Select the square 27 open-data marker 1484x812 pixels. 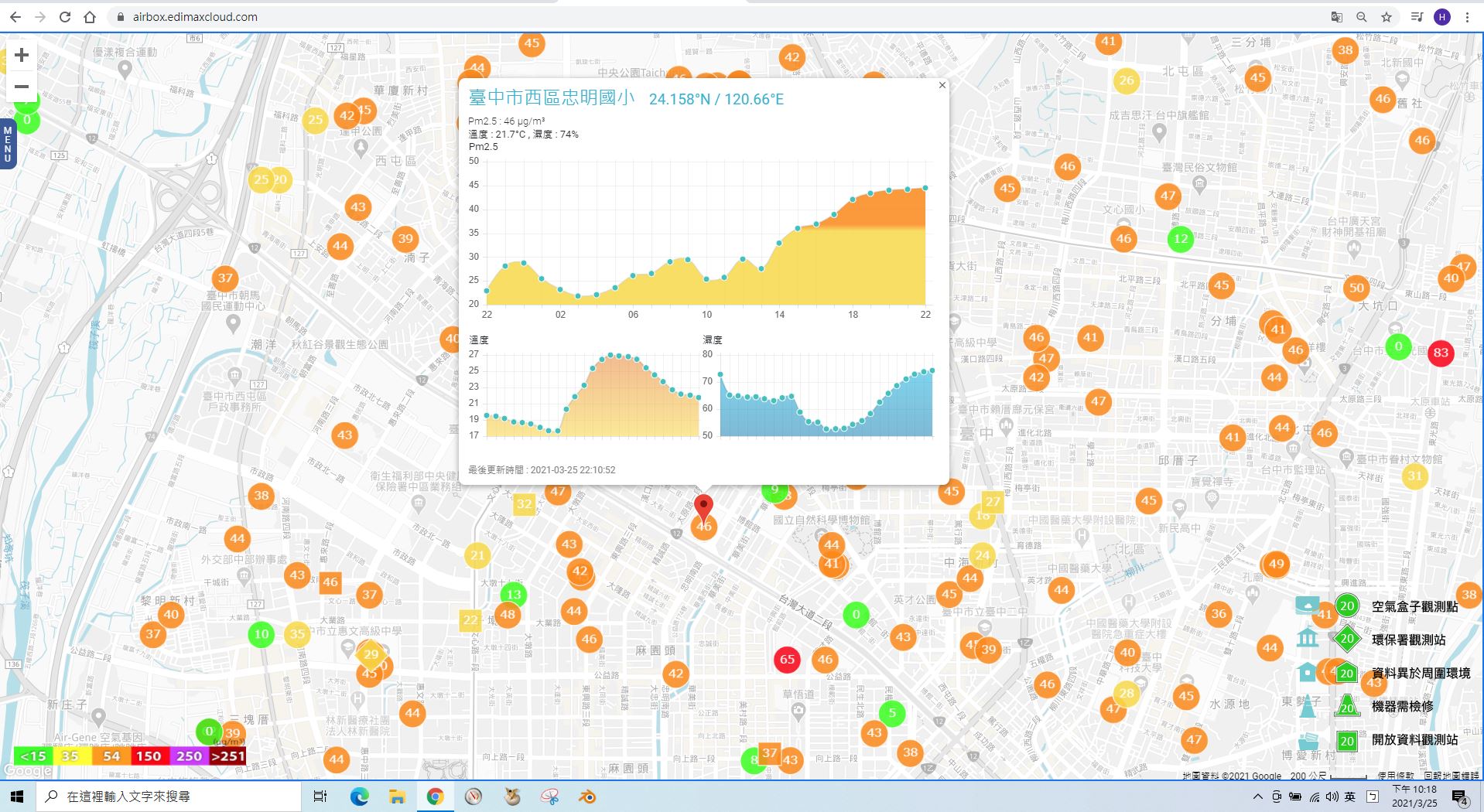coord(993,502)
